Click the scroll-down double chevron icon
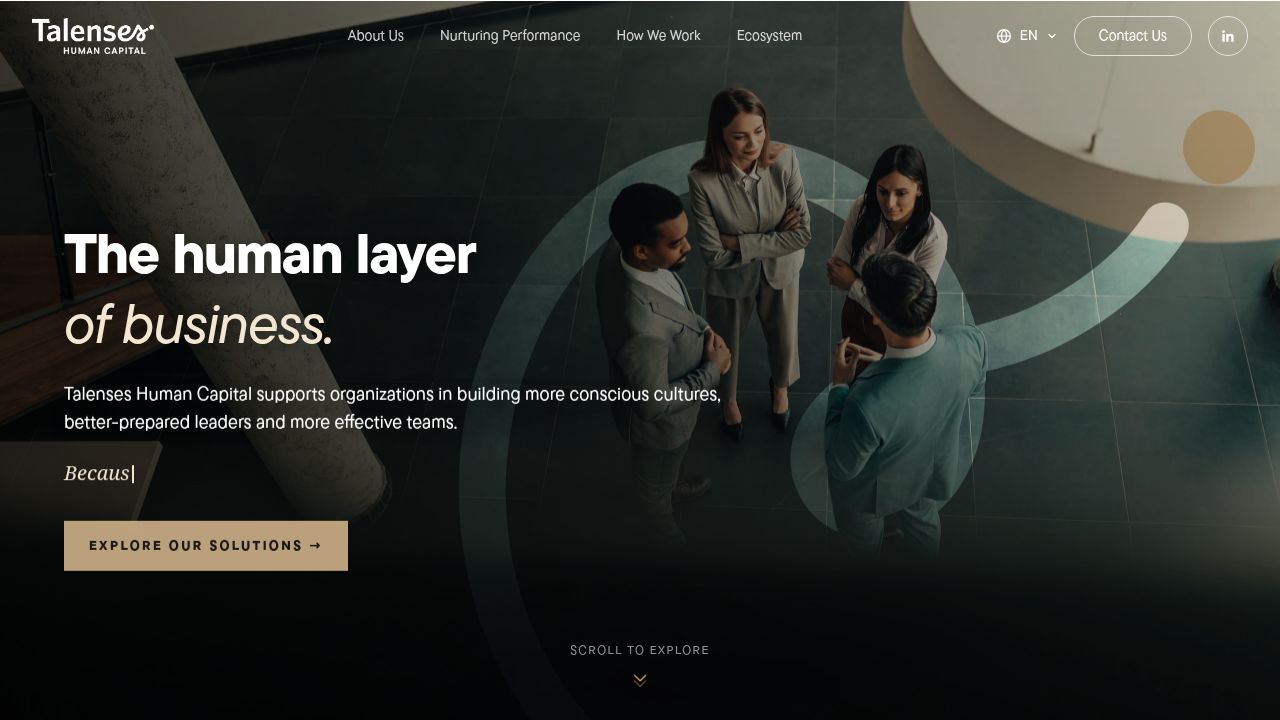Viewport: 1280px width, 720px height. 640,680
